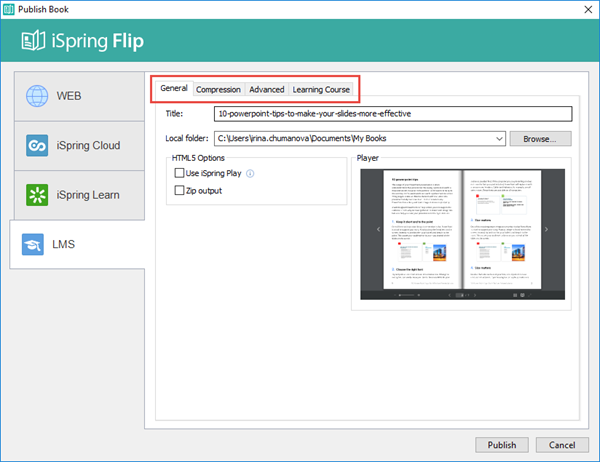600x462 pixels.
Task: Go to next page in player preview
Action: point(546,229)
